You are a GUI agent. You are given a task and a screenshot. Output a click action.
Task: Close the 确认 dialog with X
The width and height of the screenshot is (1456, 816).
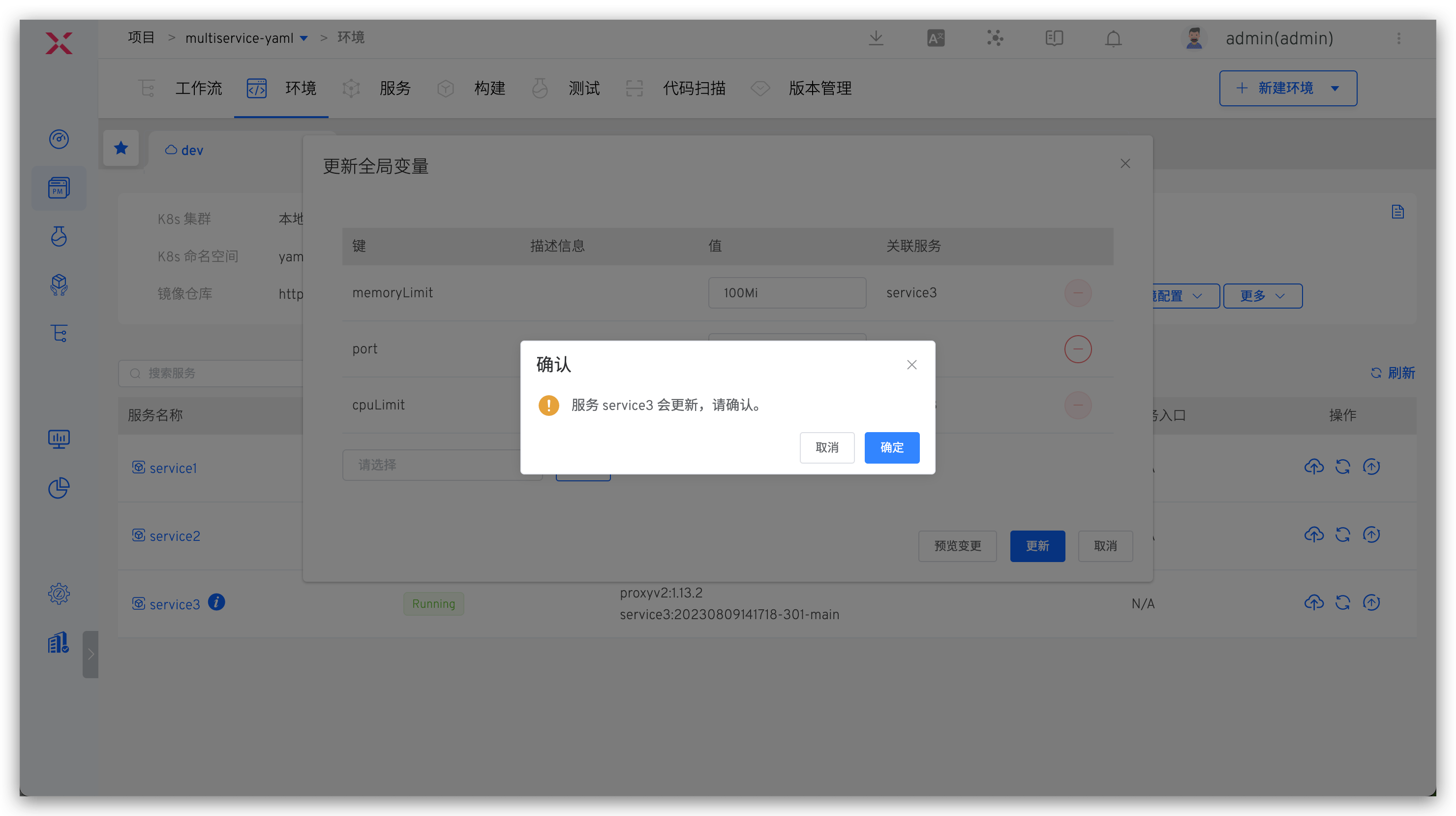(x=911, y=365)
